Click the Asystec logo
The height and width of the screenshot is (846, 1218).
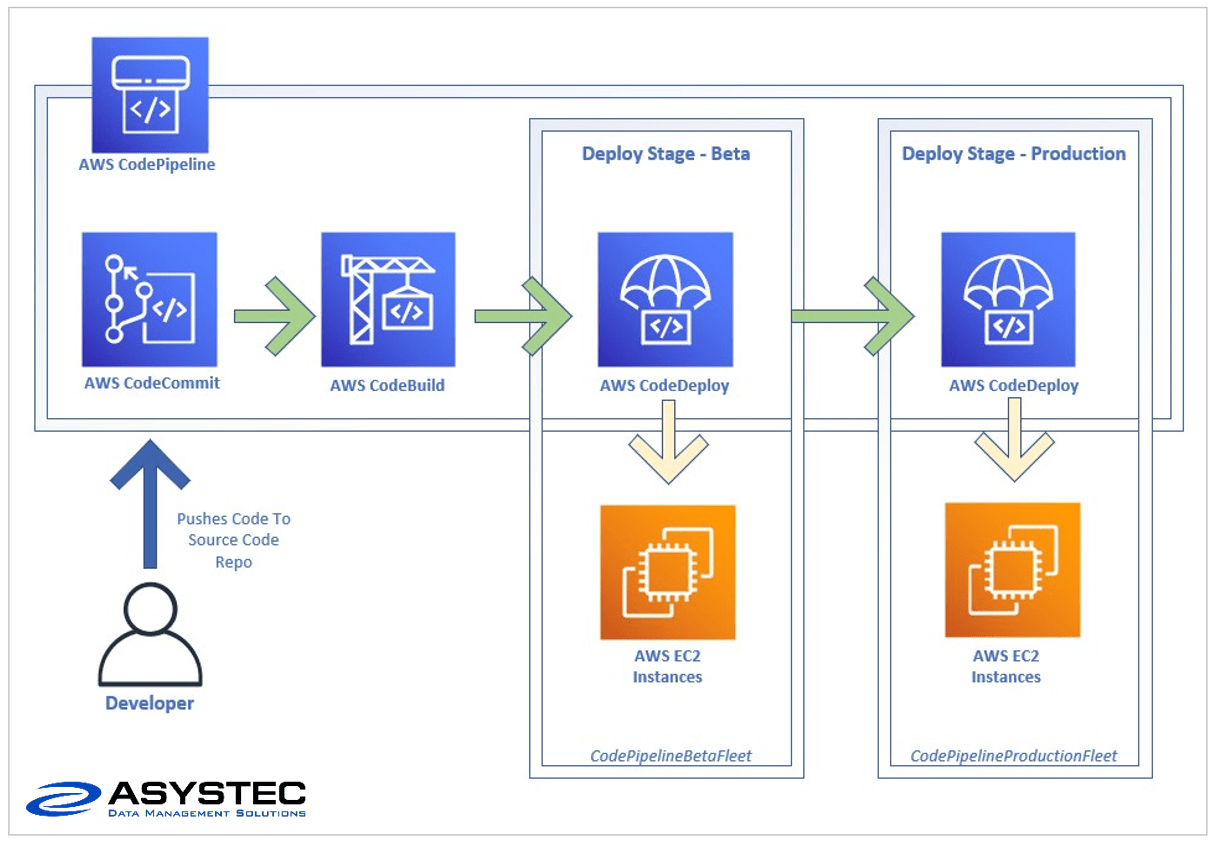click(x=166, y=799)
